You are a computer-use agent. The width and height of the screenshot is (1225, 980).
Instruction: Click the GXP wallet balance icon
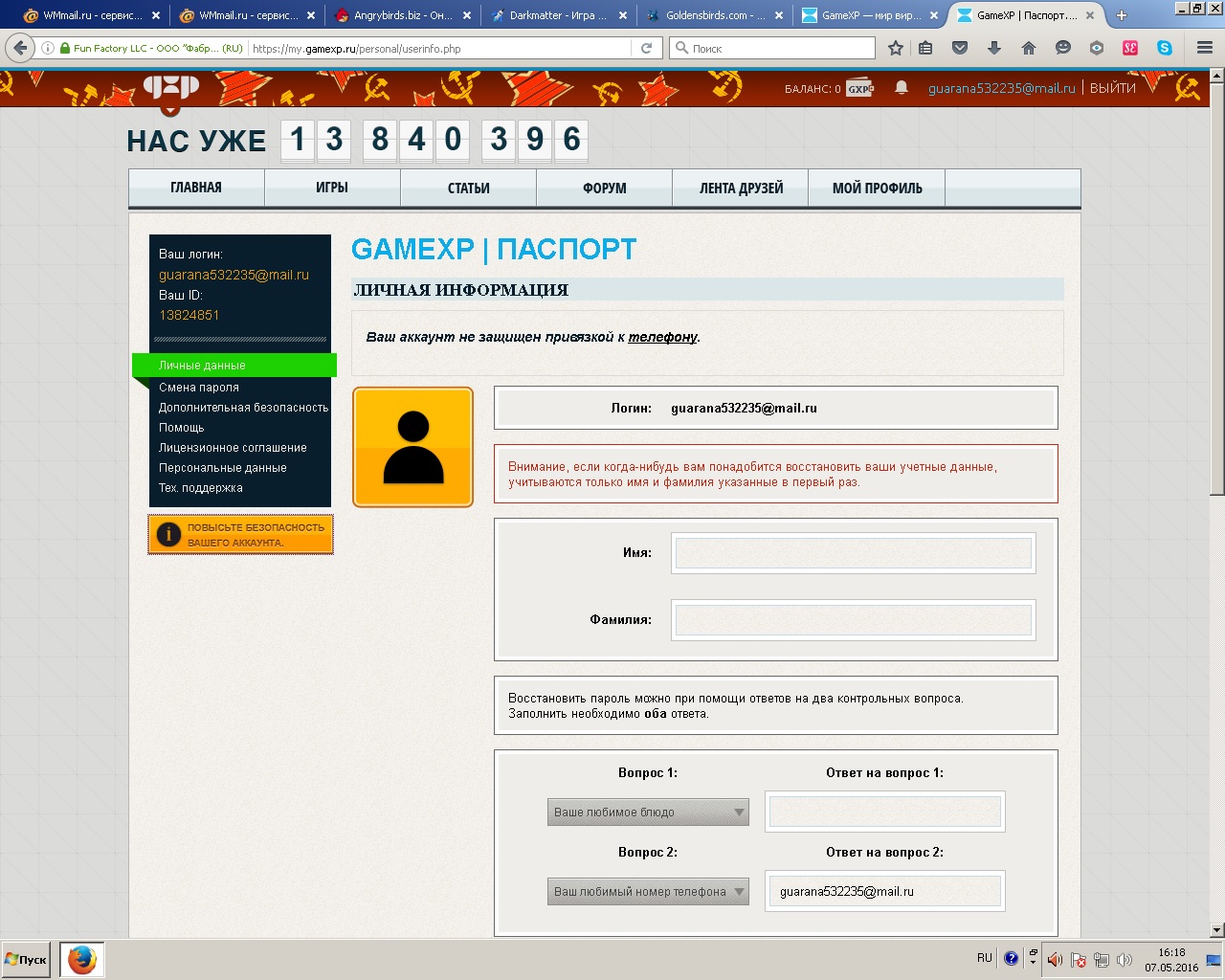point(860,89)
